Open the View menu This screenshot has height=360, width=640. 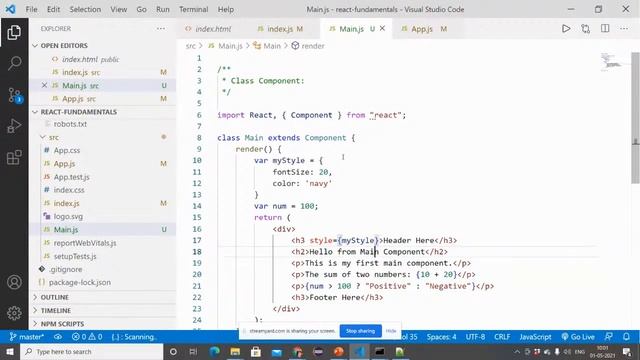[118, 9]
